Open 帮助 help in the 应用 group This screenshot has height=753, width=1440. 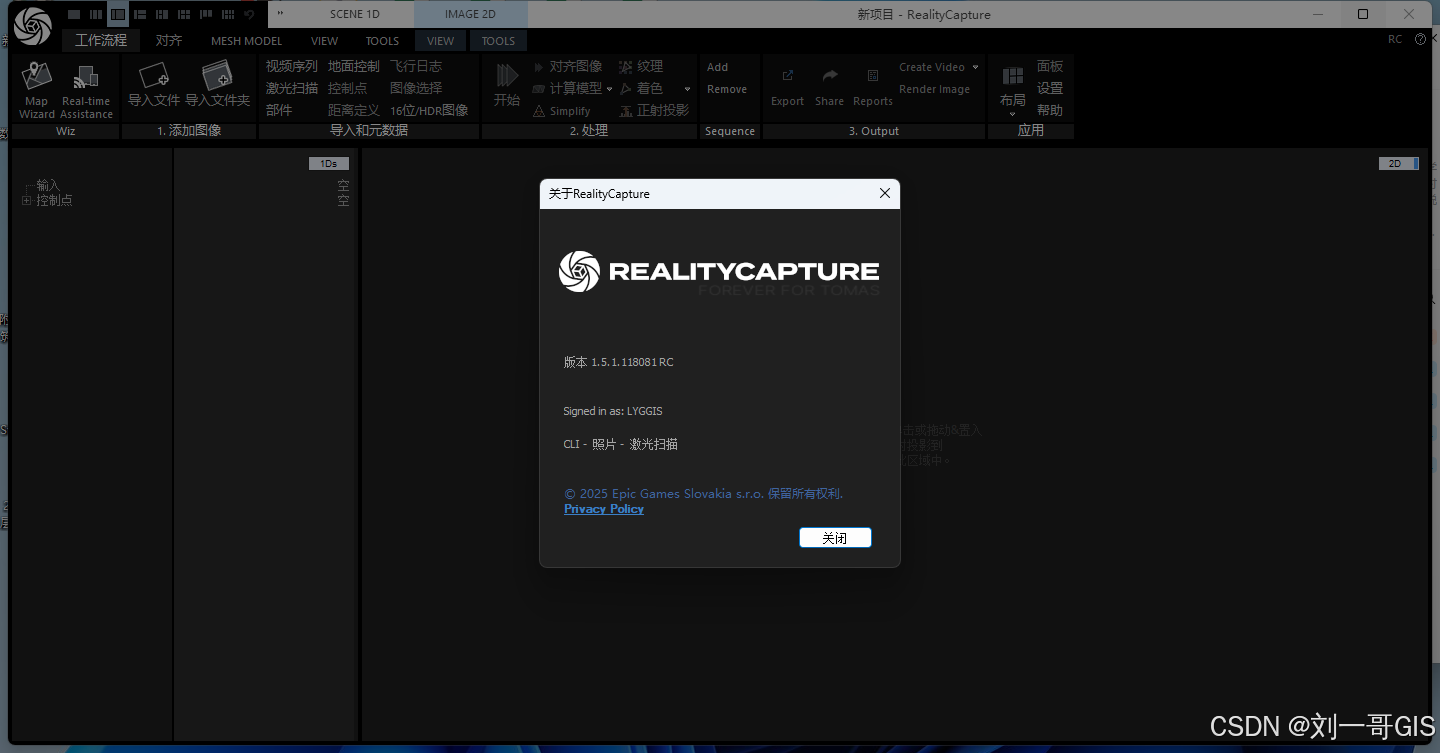coord(1050,110)
